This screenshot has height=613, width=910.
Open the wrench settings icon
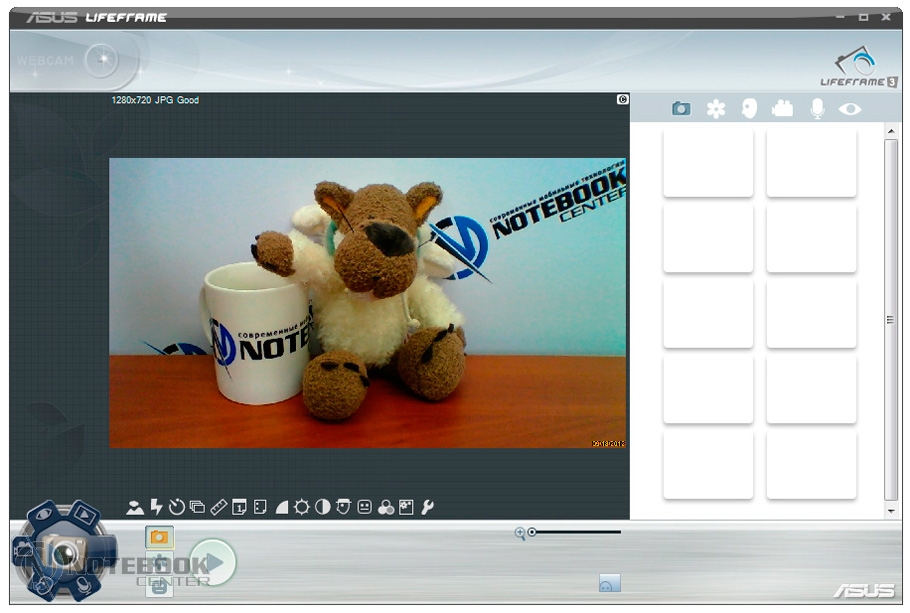[x=428, y=507]
